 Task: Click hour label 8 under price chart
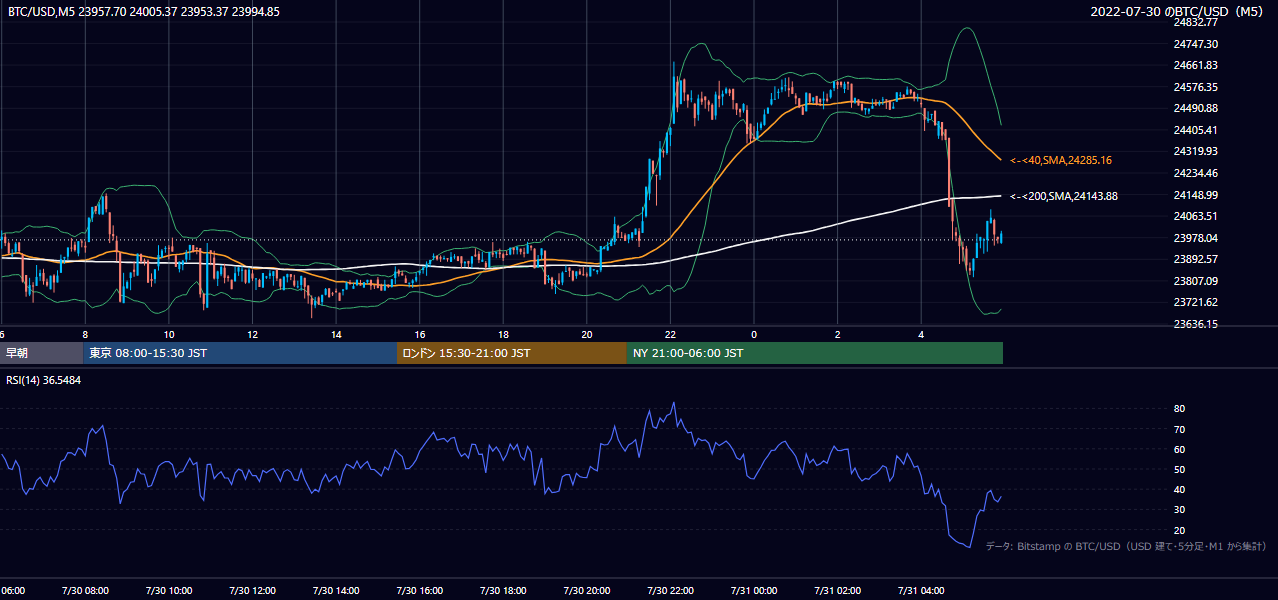[85, 335]
